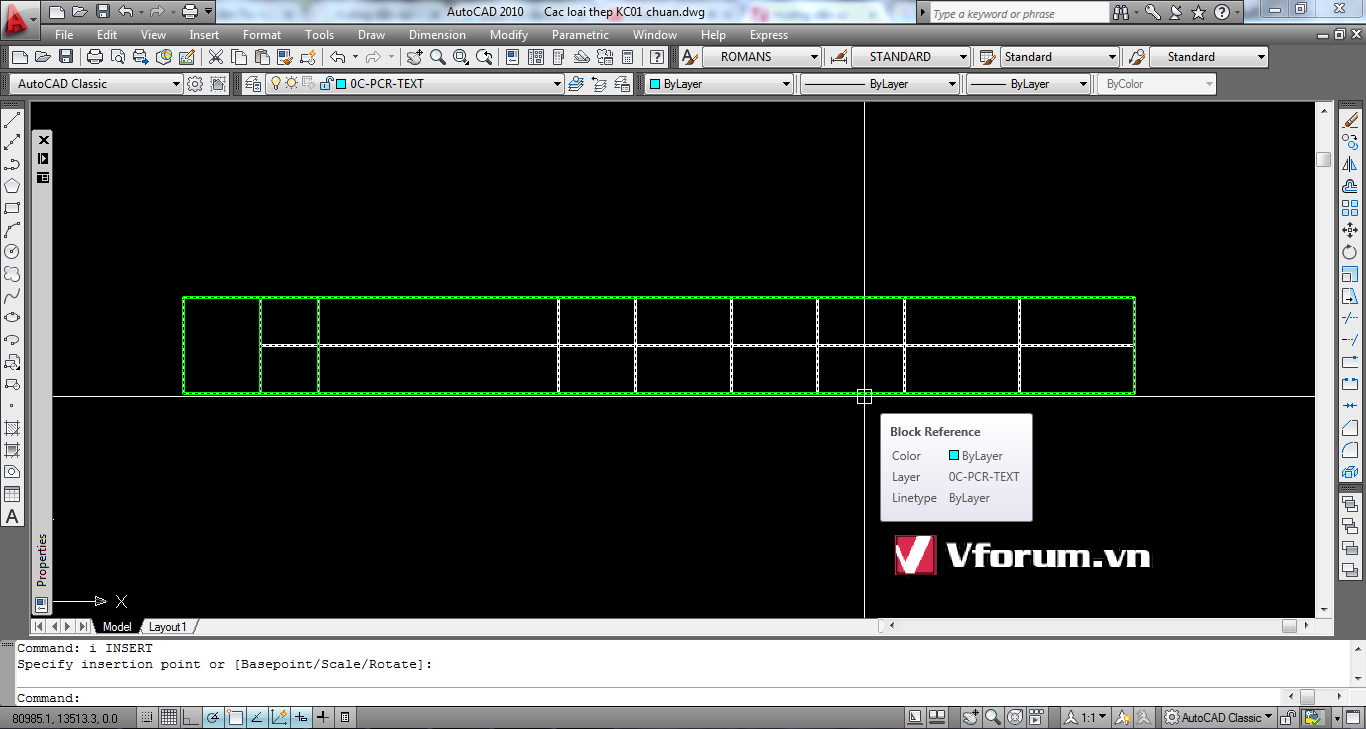
Task: Select the Table tool in Draw toolbar
Action: tap(12, 494)
